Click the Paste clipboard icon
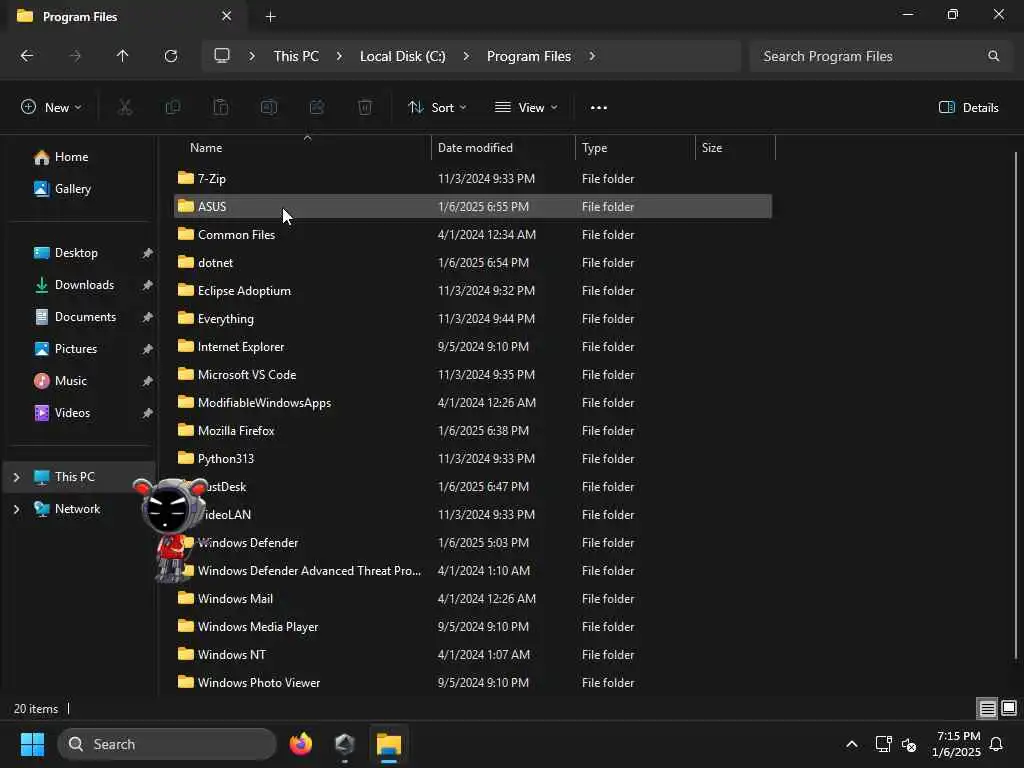The height and width of the screenshot is (768, 1024). [221, 107]
